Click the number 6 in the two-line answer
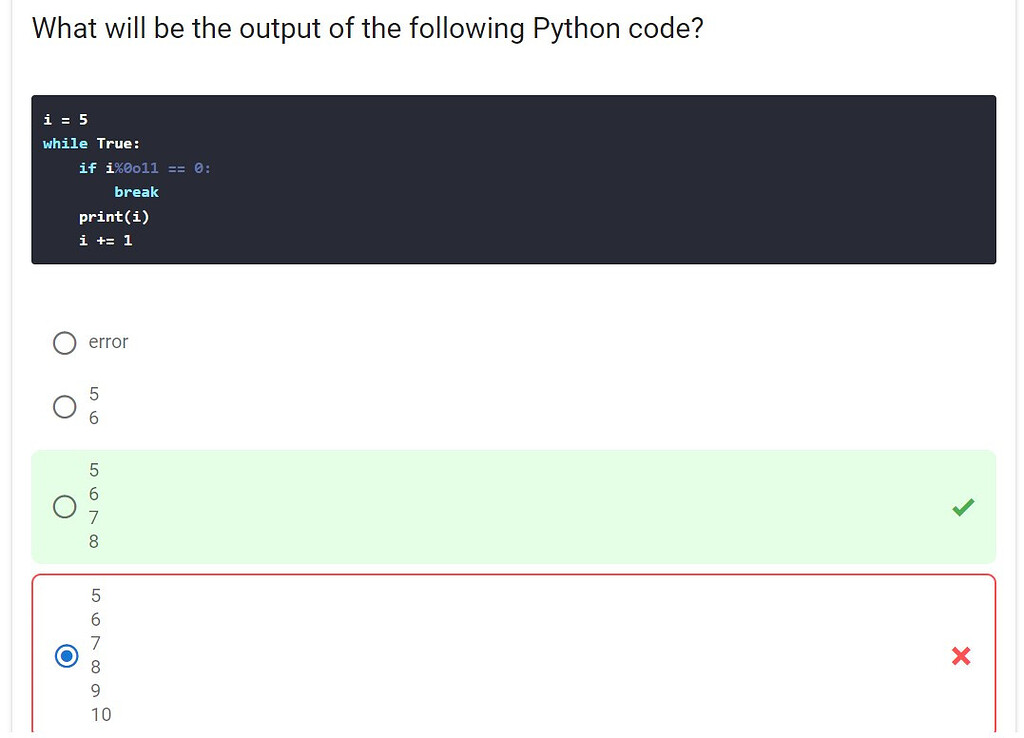Screen dimensions: 1024x738 (94, 418)
